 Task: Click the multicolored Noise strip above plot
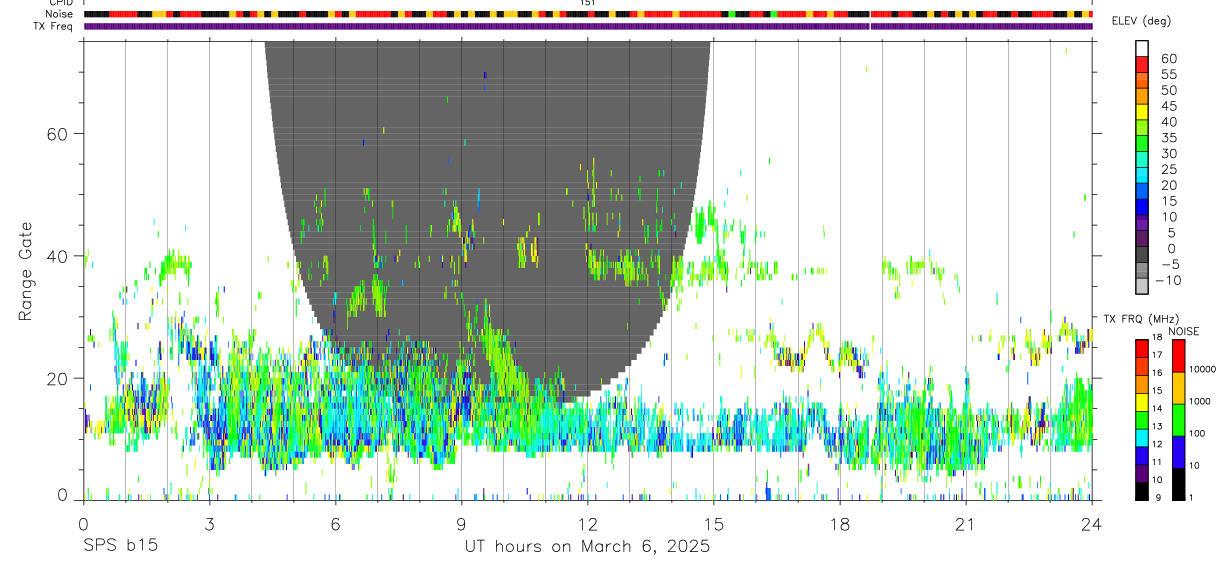click(x=588, y=15)
